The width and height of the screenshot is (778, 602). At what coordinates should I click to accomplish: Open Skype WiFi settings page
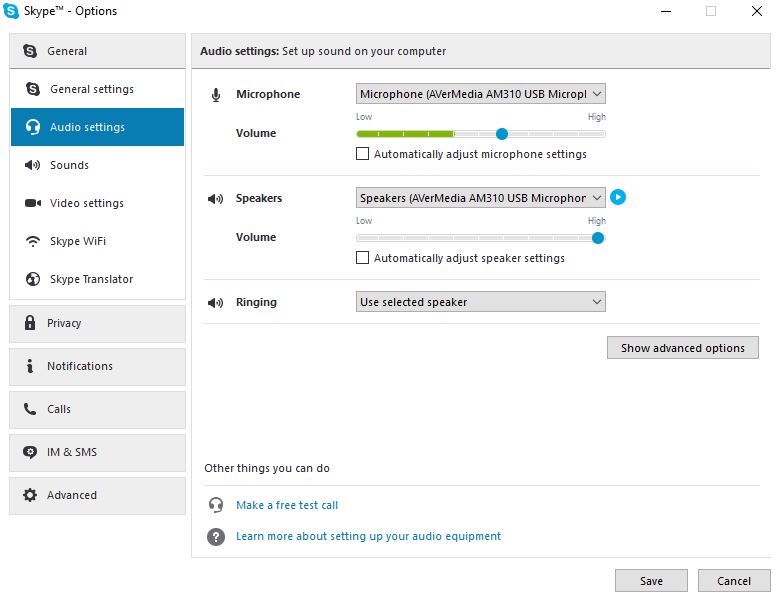tap(97, 241)
